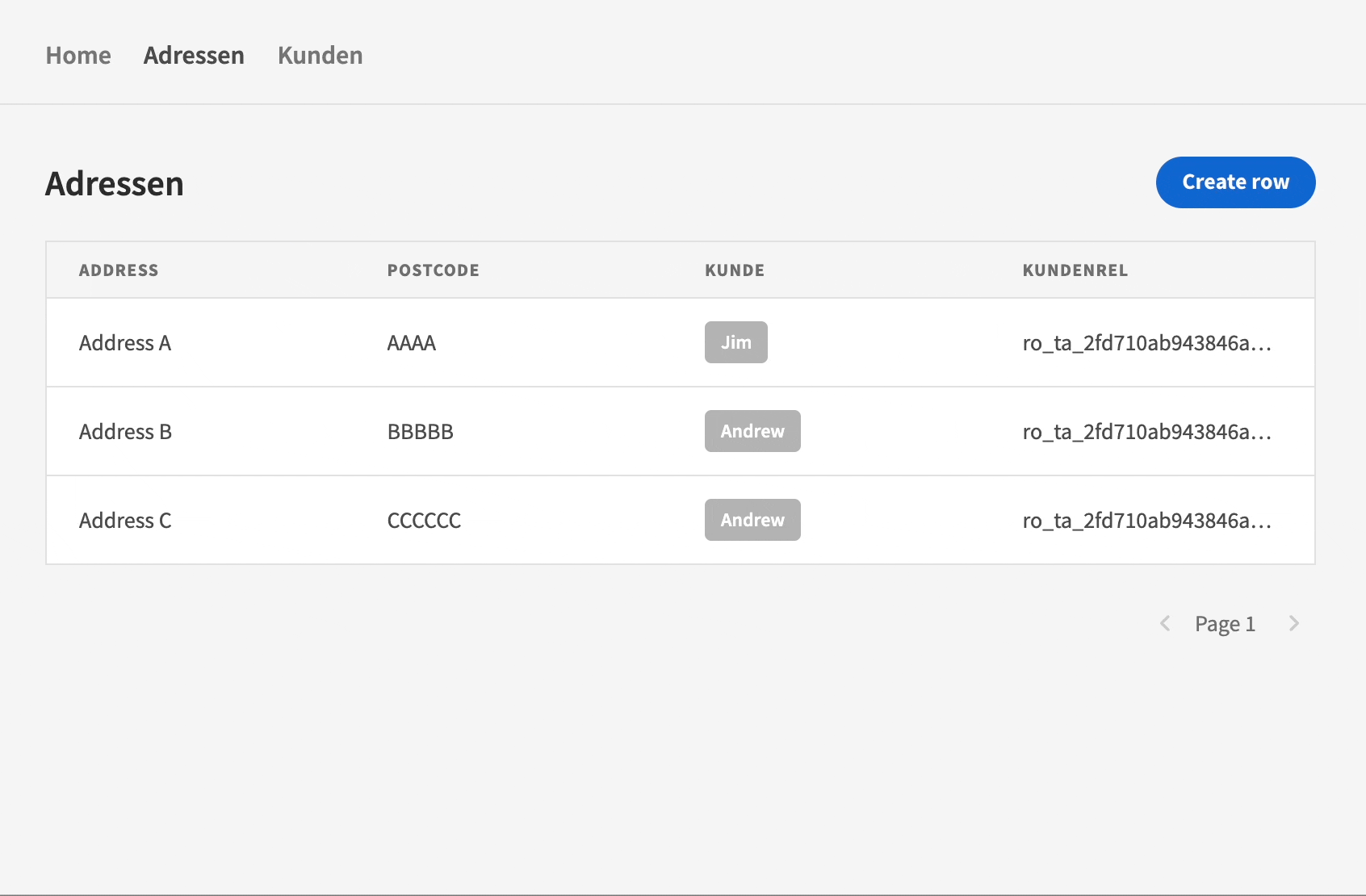This screenshot has height=896, width=1366.
Task: Click the KUNDE column header
Action: 733,270
